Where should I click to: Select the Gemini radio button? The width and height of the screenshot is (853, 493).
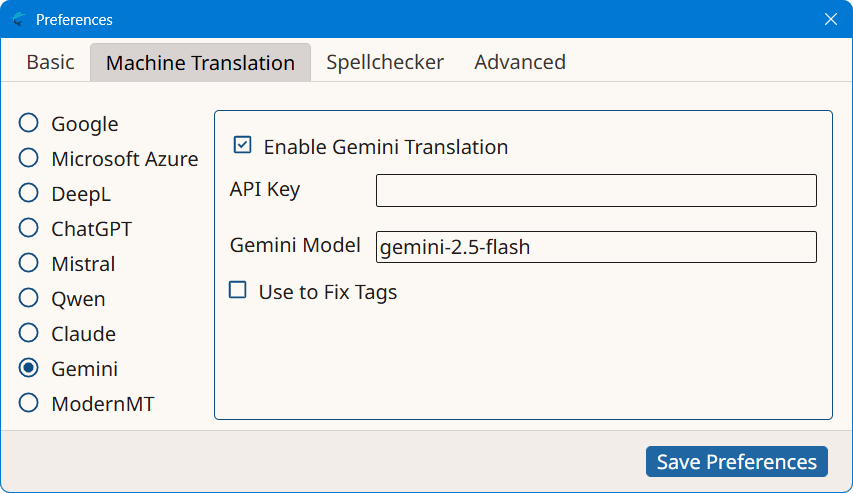[30, 368]
